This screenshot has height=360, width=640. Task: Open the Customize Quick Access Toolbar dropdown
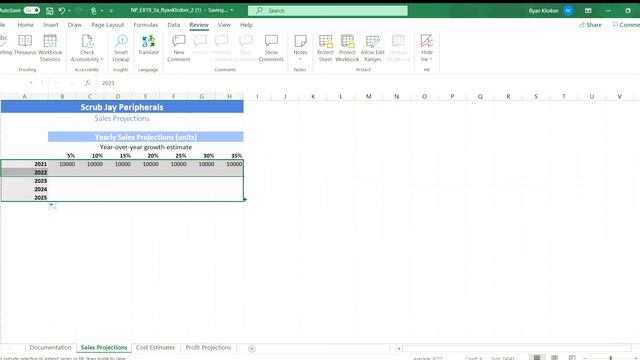click(111, 11)
